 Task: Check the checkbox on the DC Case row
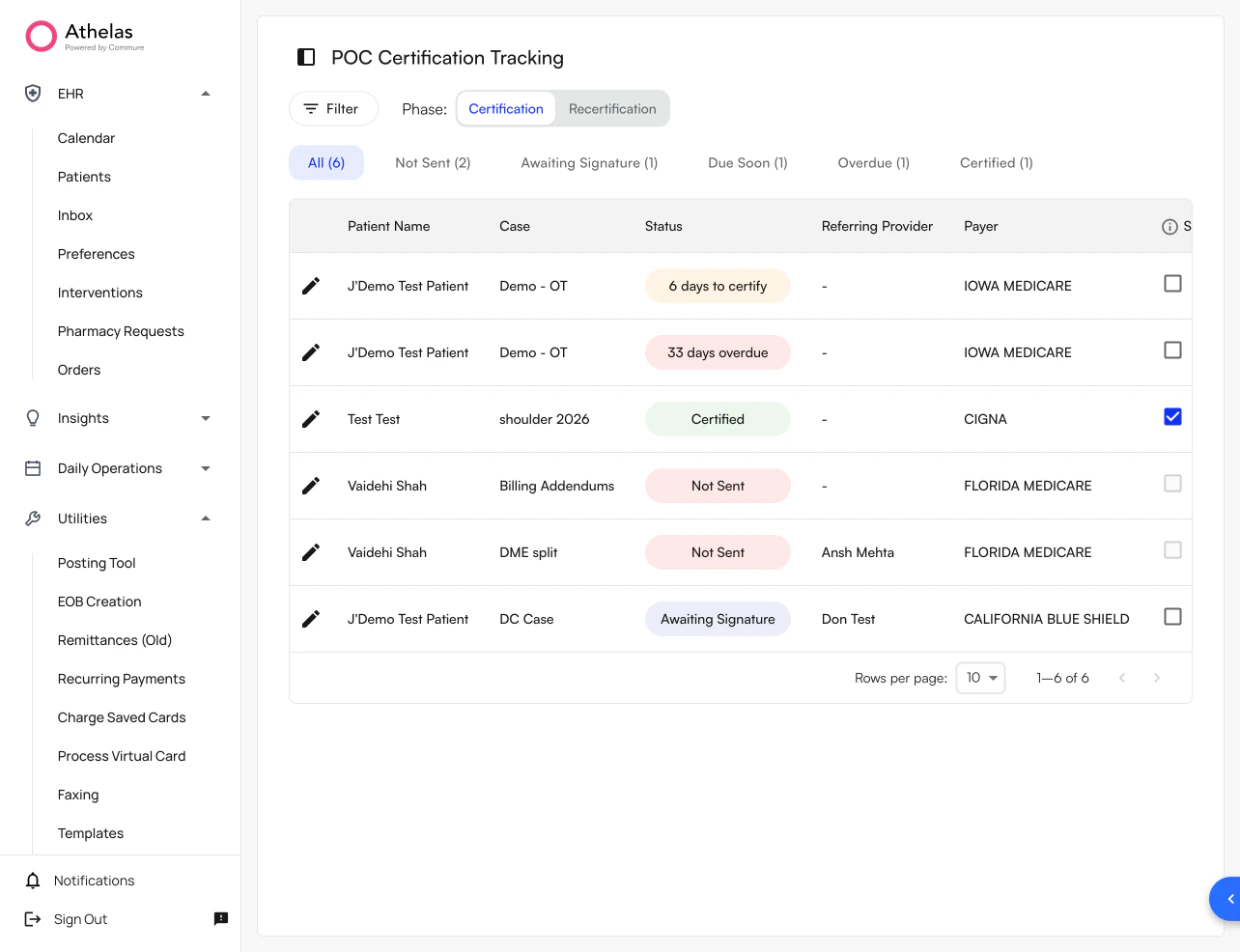(1173, 617)
